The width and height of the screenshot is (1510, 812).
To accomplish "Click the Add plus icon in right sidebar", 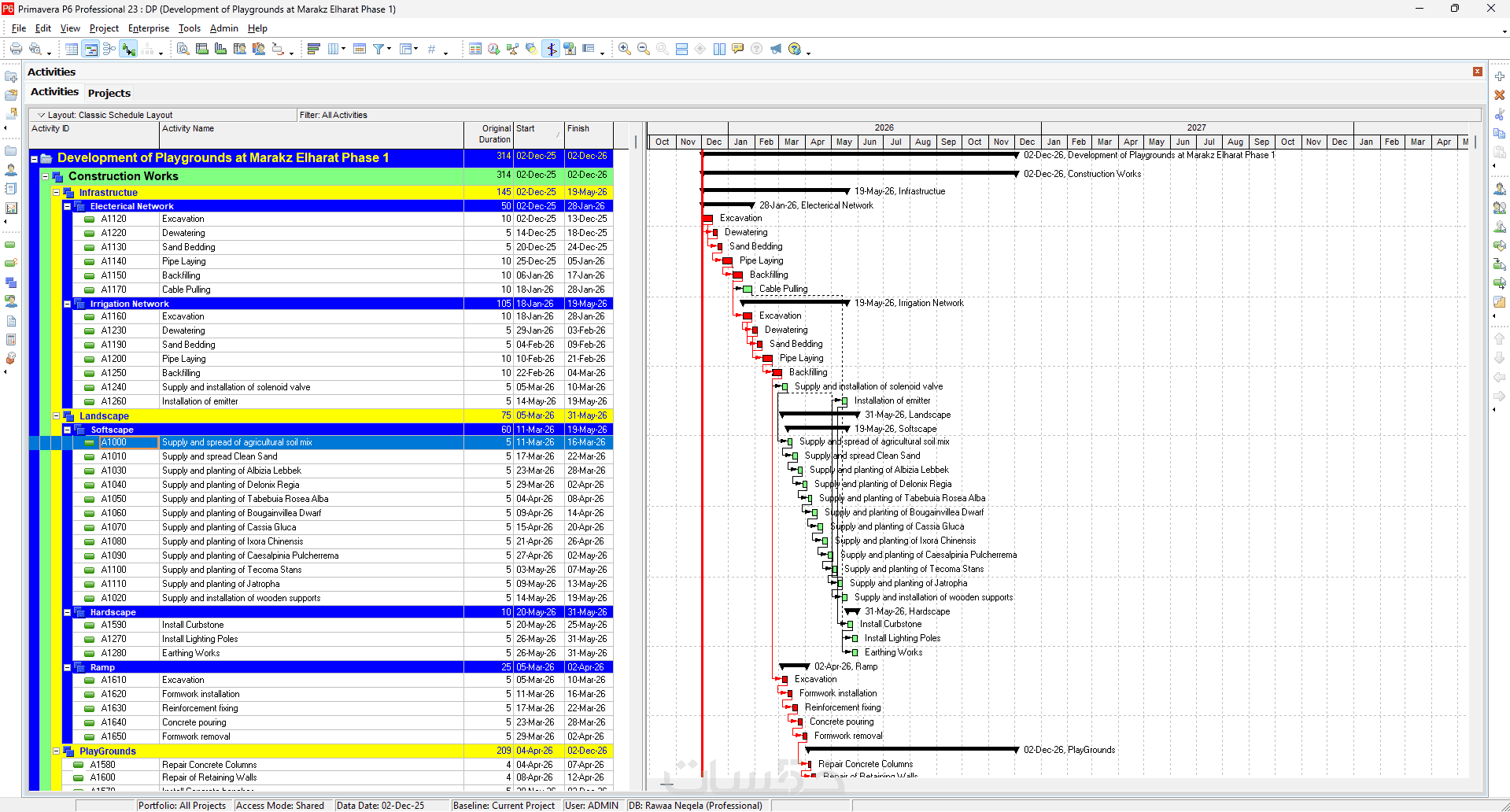I will coord(1499,76).
